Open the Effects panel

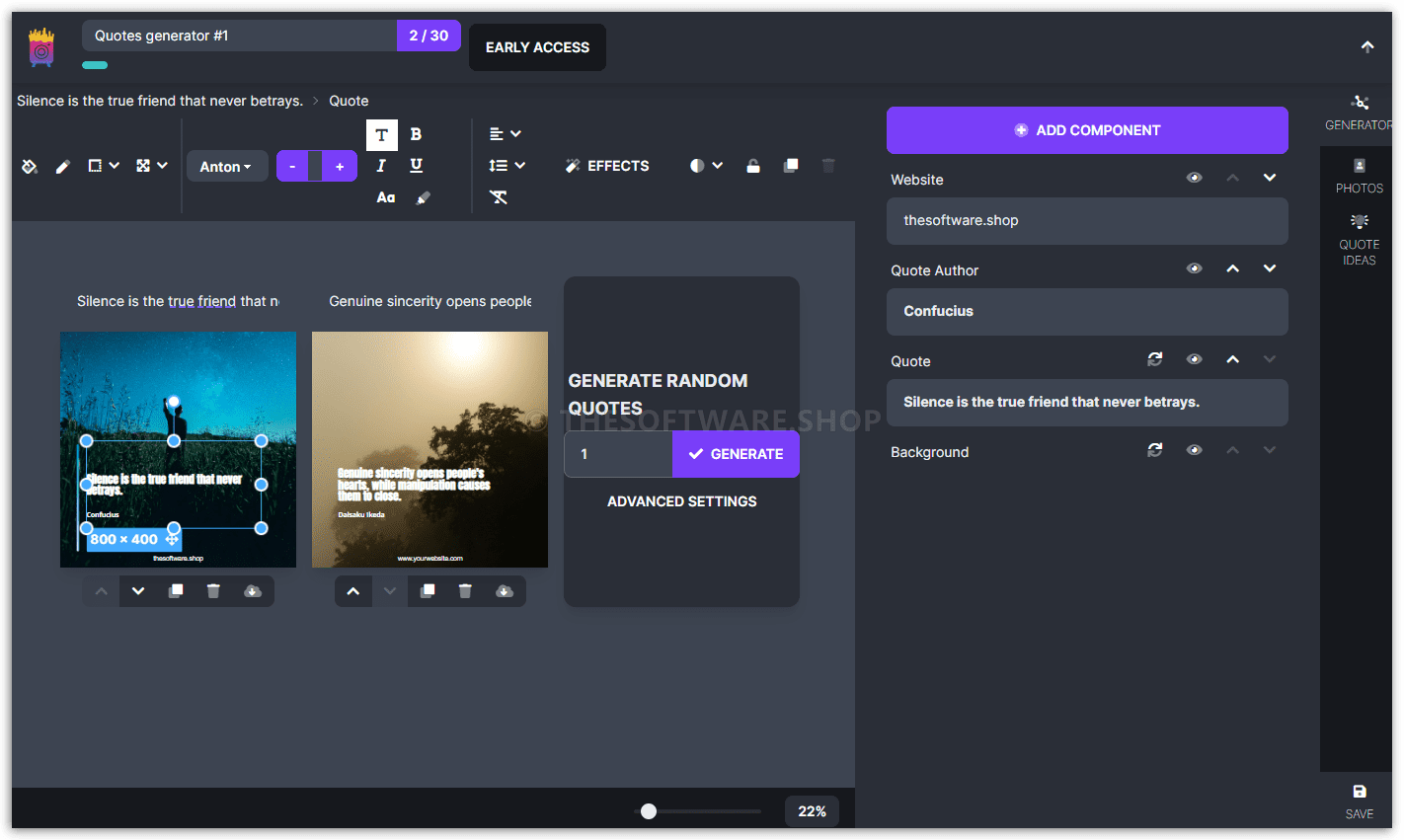point(607,166)
